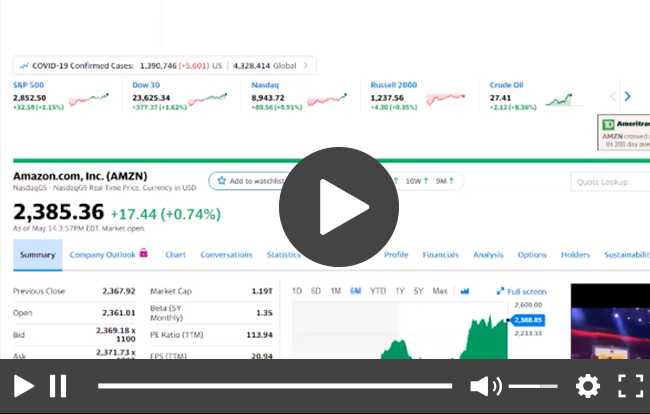
Task: Click the video progress seek bar
Action: [x=275, y=386]
